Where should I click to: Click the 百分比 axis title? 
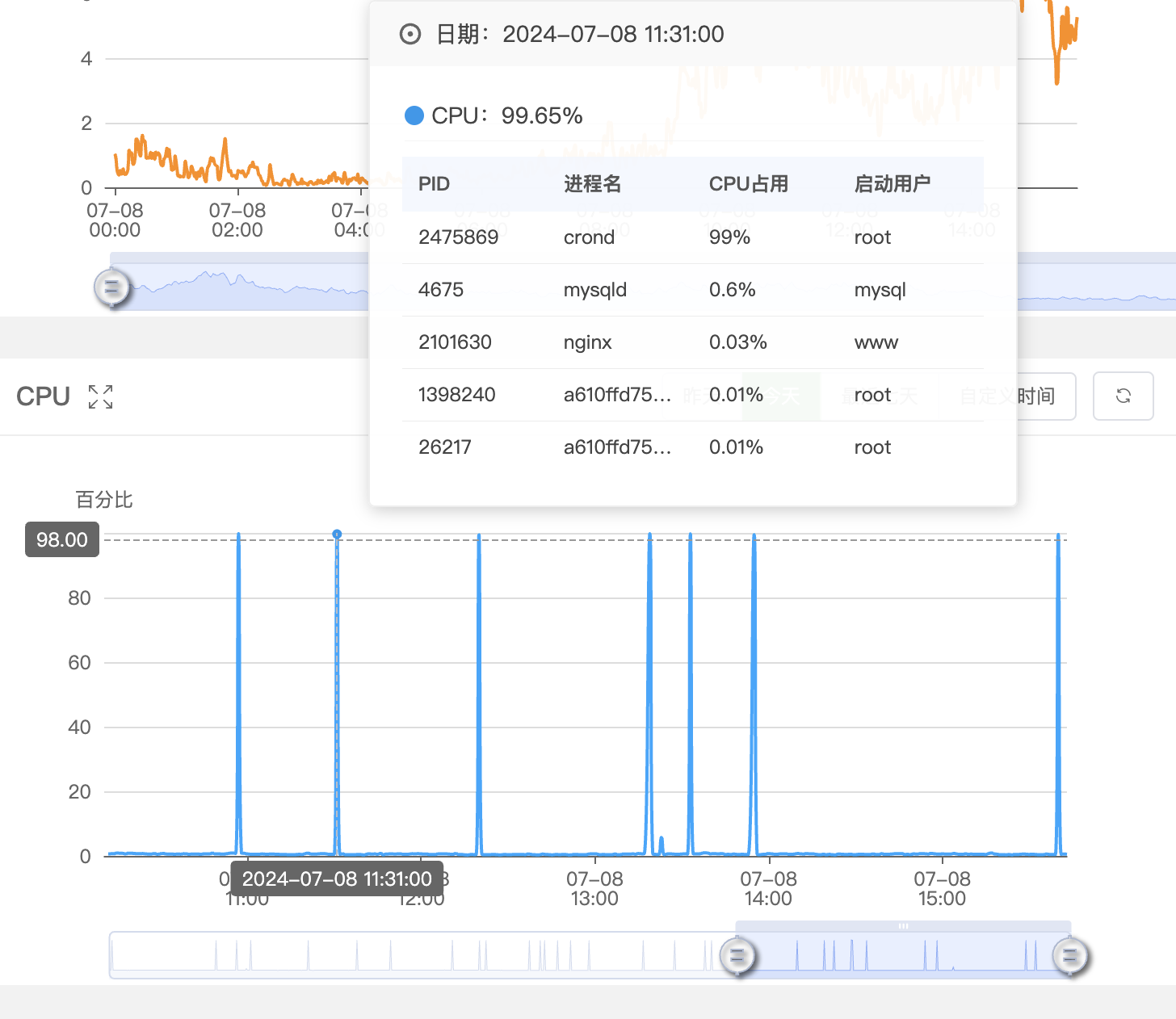click(104, 500)
